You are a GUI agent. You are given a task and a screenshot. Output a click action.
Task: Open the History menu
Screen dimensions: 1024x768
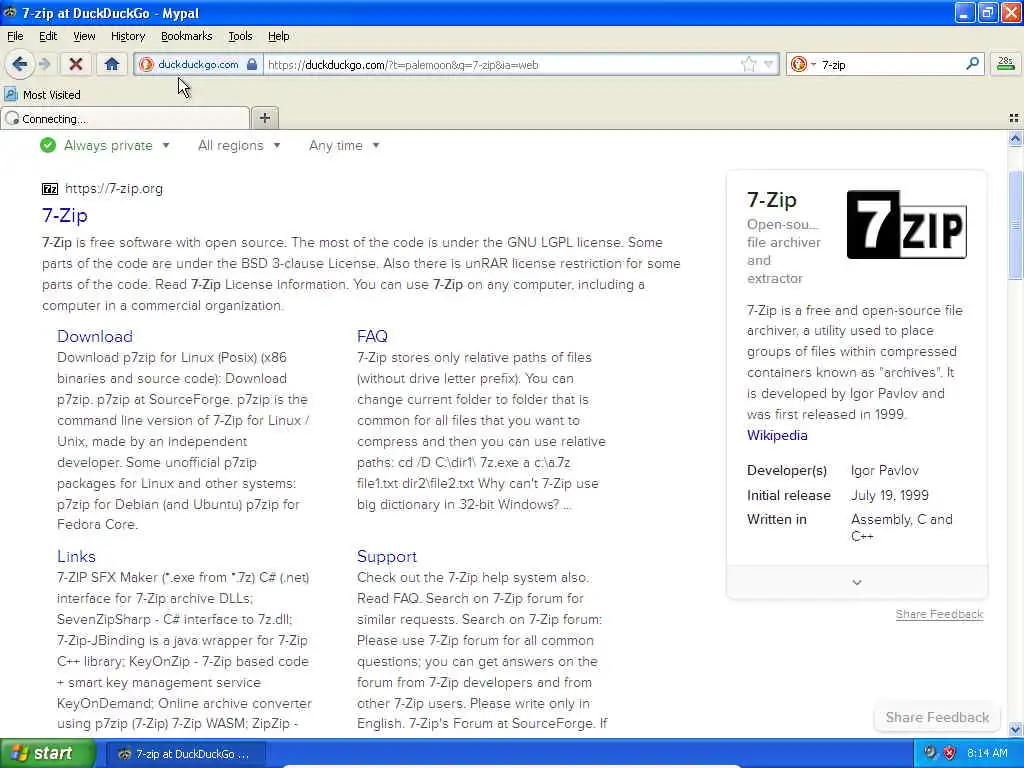pyautogui.click(x=128, y=36)
